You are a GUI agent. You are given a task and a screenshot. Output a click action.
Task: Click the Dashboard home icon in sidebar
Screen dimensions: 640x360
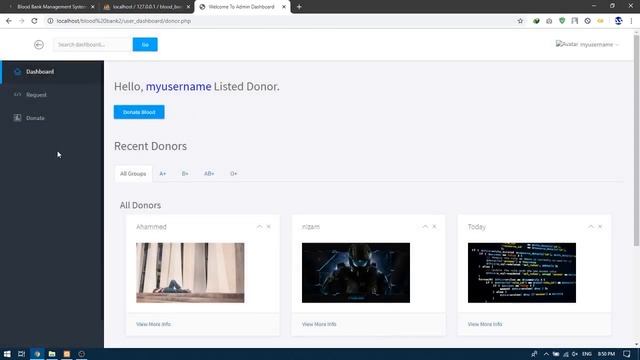click(17, 71)
